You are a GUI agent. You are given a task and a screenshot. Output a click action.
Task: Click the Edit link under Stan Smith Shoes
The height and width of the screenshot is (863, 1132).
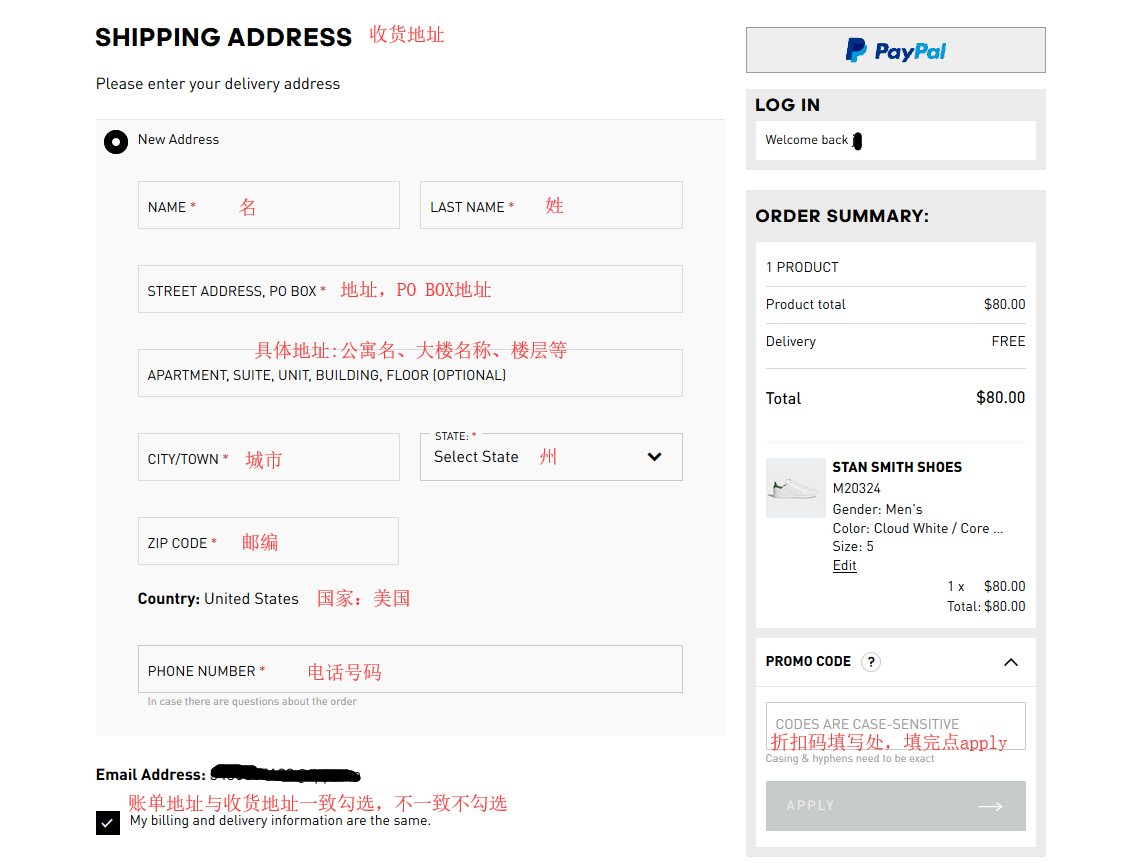(844, 566)
